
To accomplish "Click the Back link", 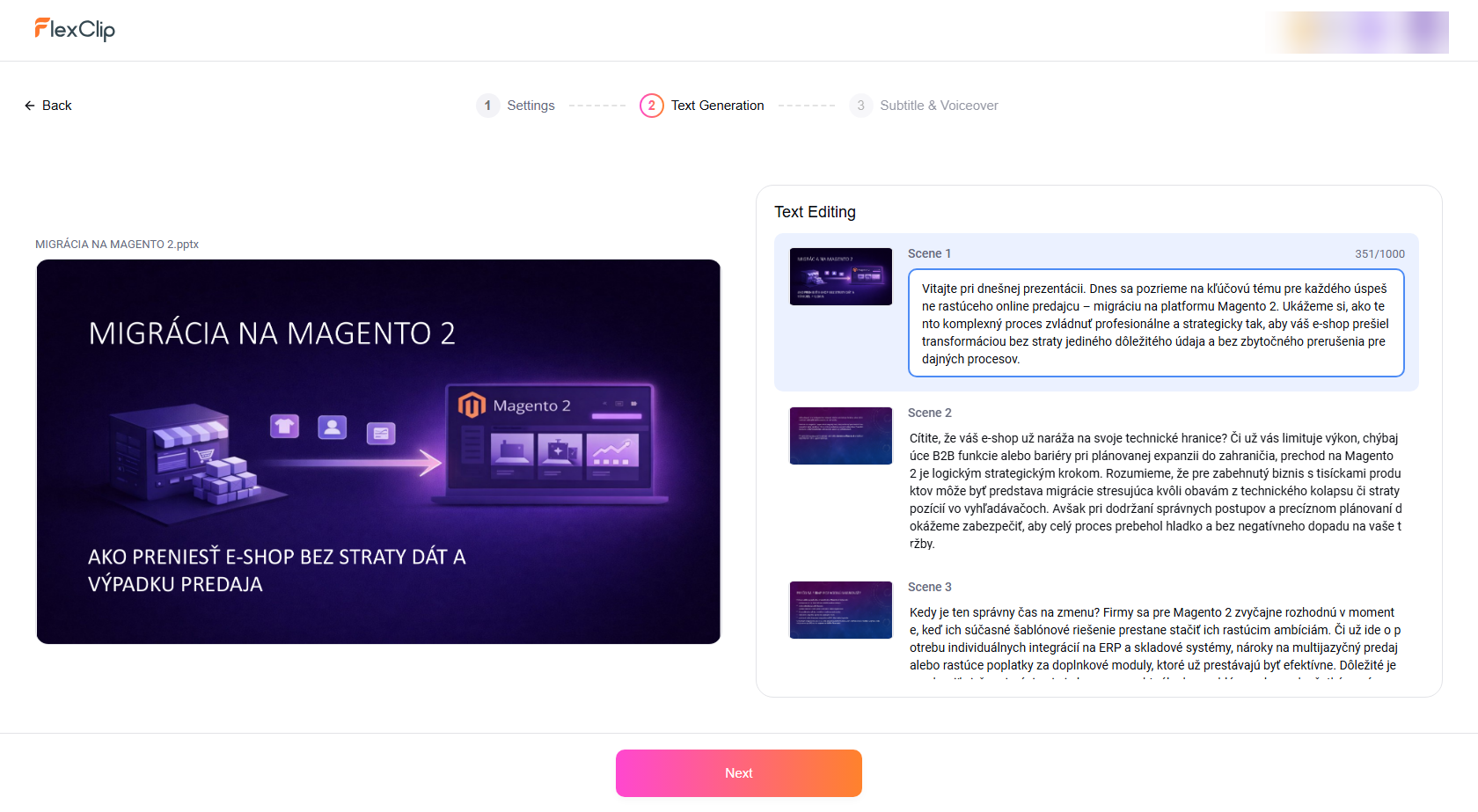I will coord(56,105).
